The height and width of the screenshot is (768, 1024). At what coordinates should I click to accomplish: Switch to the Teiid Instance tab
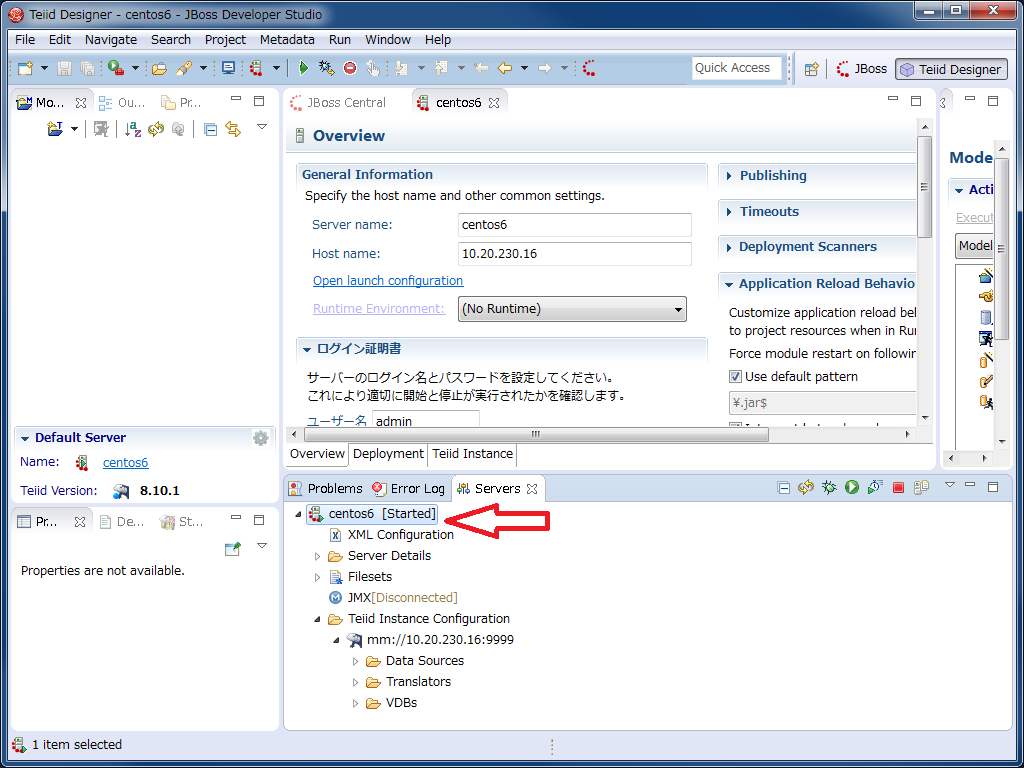(472, 454)
